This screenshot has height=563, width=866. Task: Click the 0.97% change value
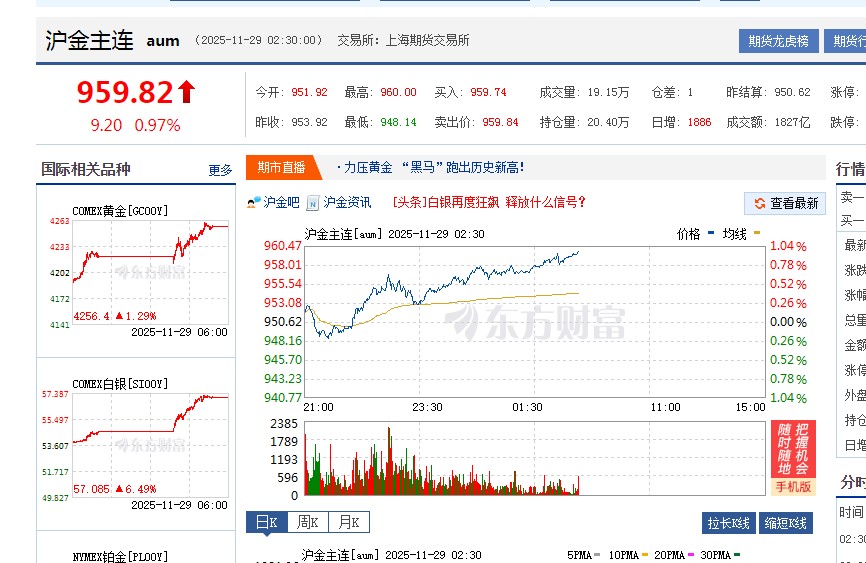(157, 125)
